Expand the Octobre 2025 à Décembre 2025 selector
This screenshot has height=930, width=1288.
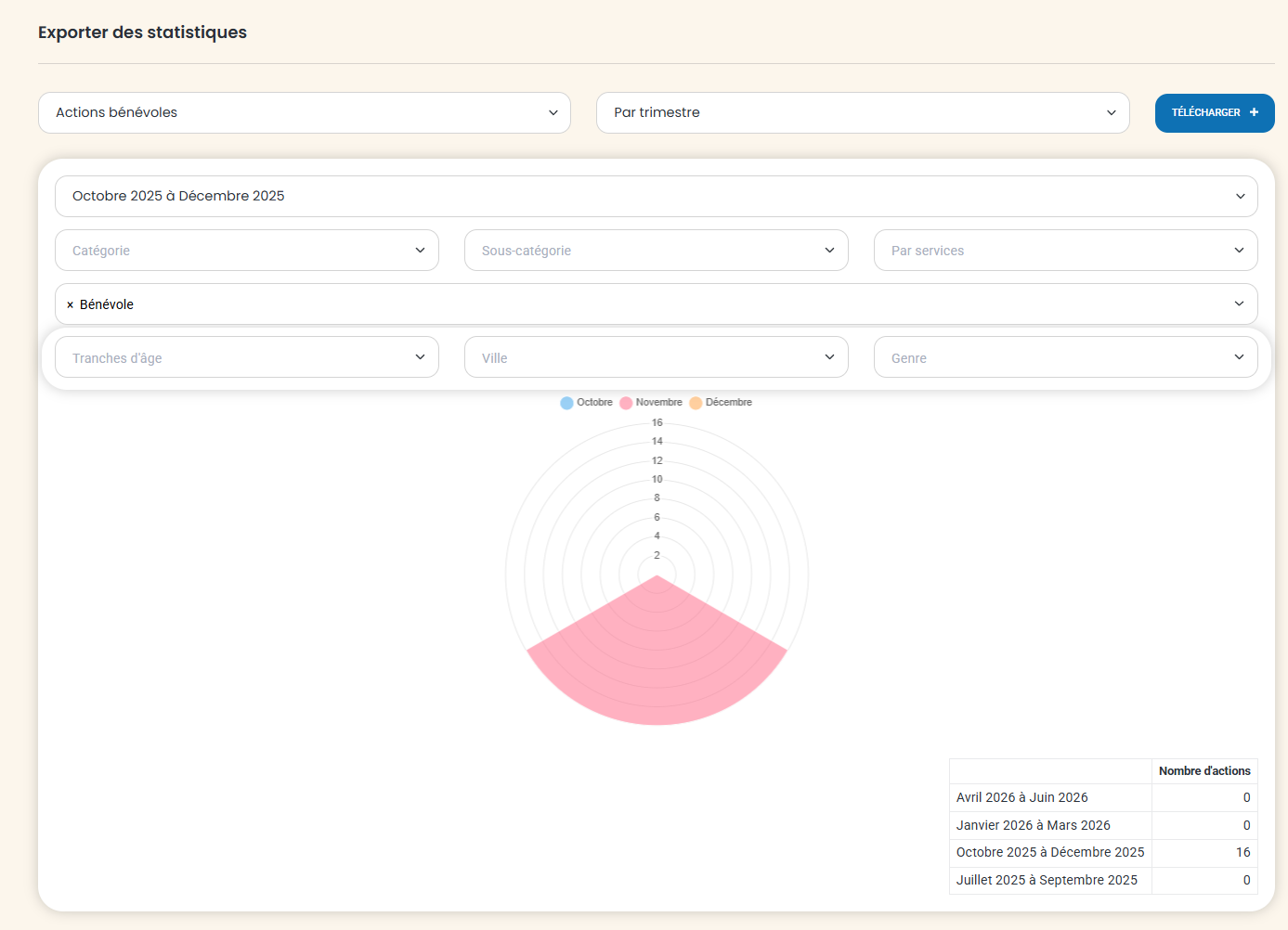(x=656, y=196)
